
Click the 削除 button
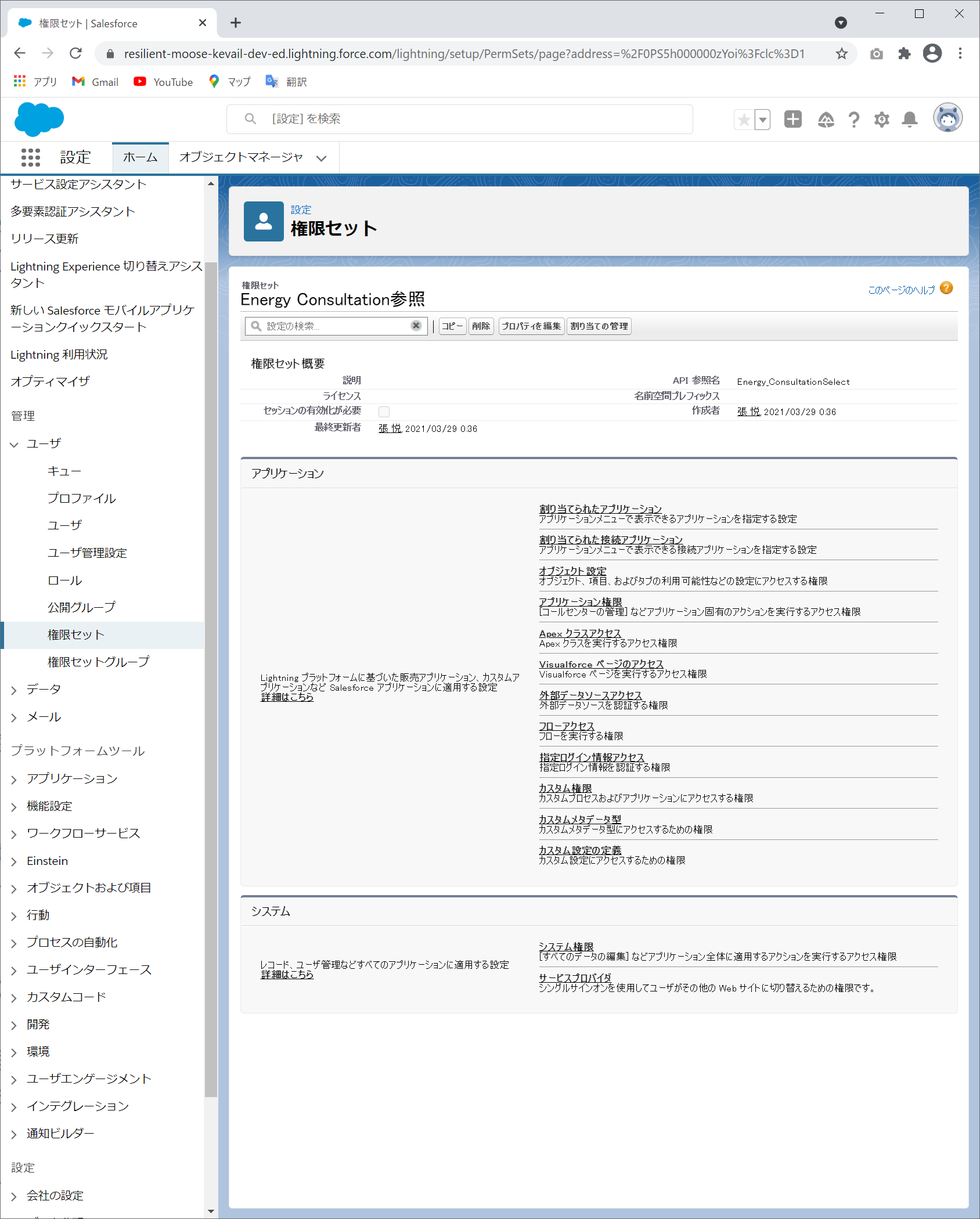coord(481,326)
